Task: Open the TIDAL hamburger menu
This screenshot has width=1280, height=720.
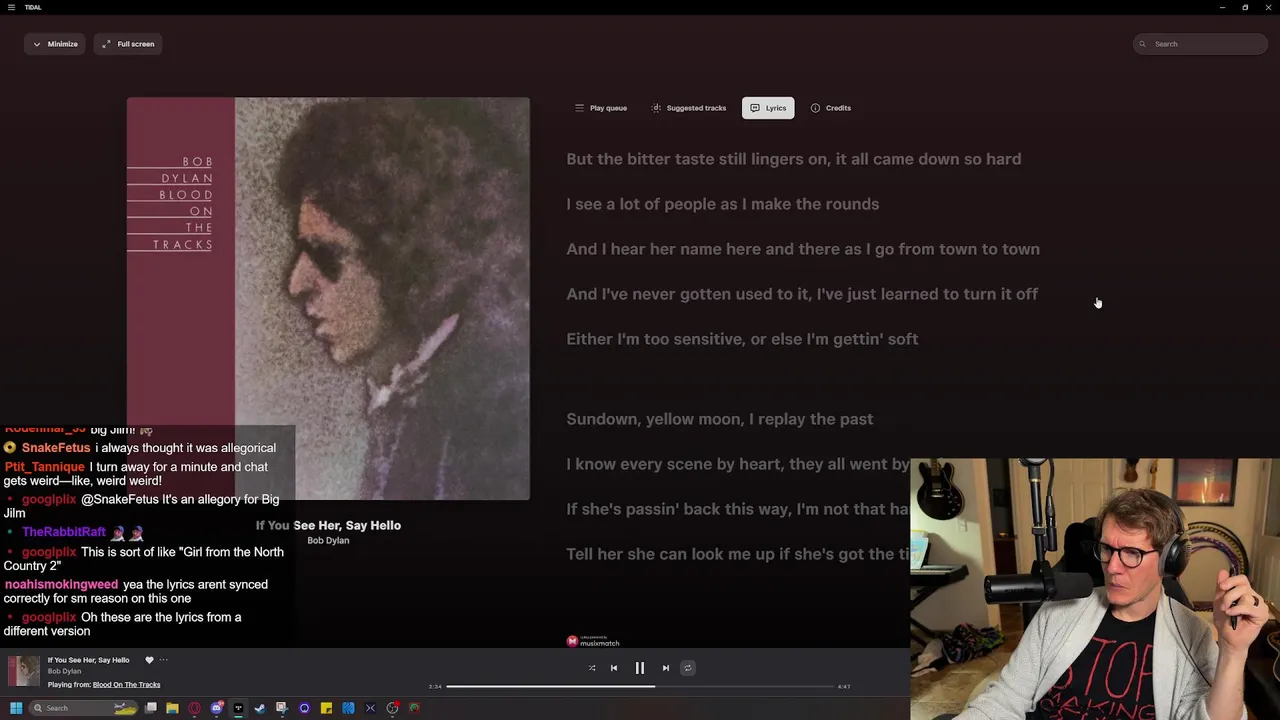Action: point(12,7)
